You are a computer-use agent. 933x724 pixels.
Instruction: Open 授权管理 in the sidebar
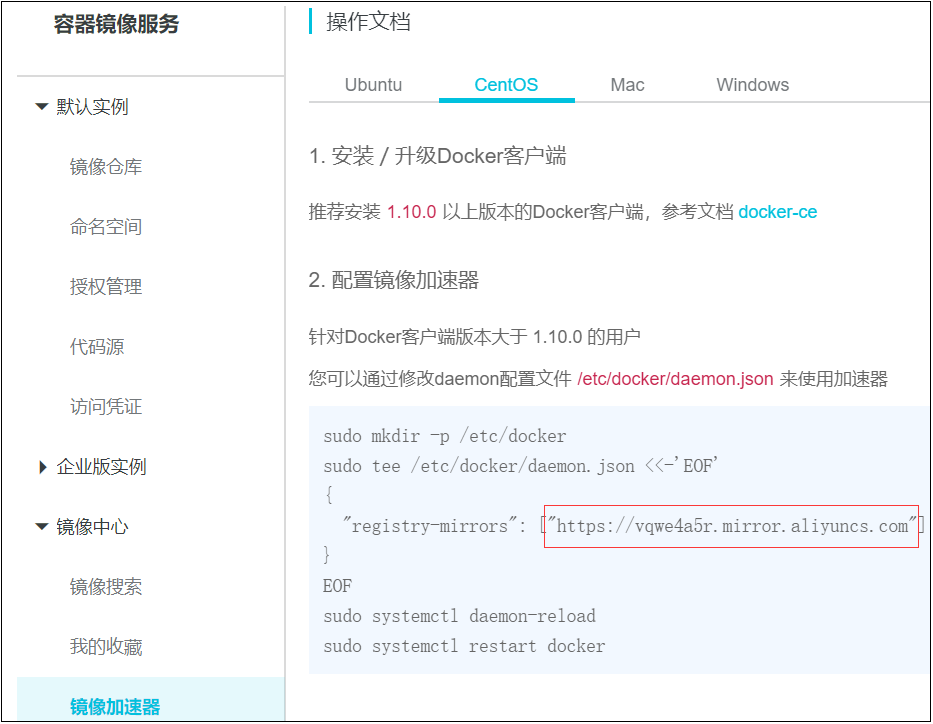tap(106, 287)
